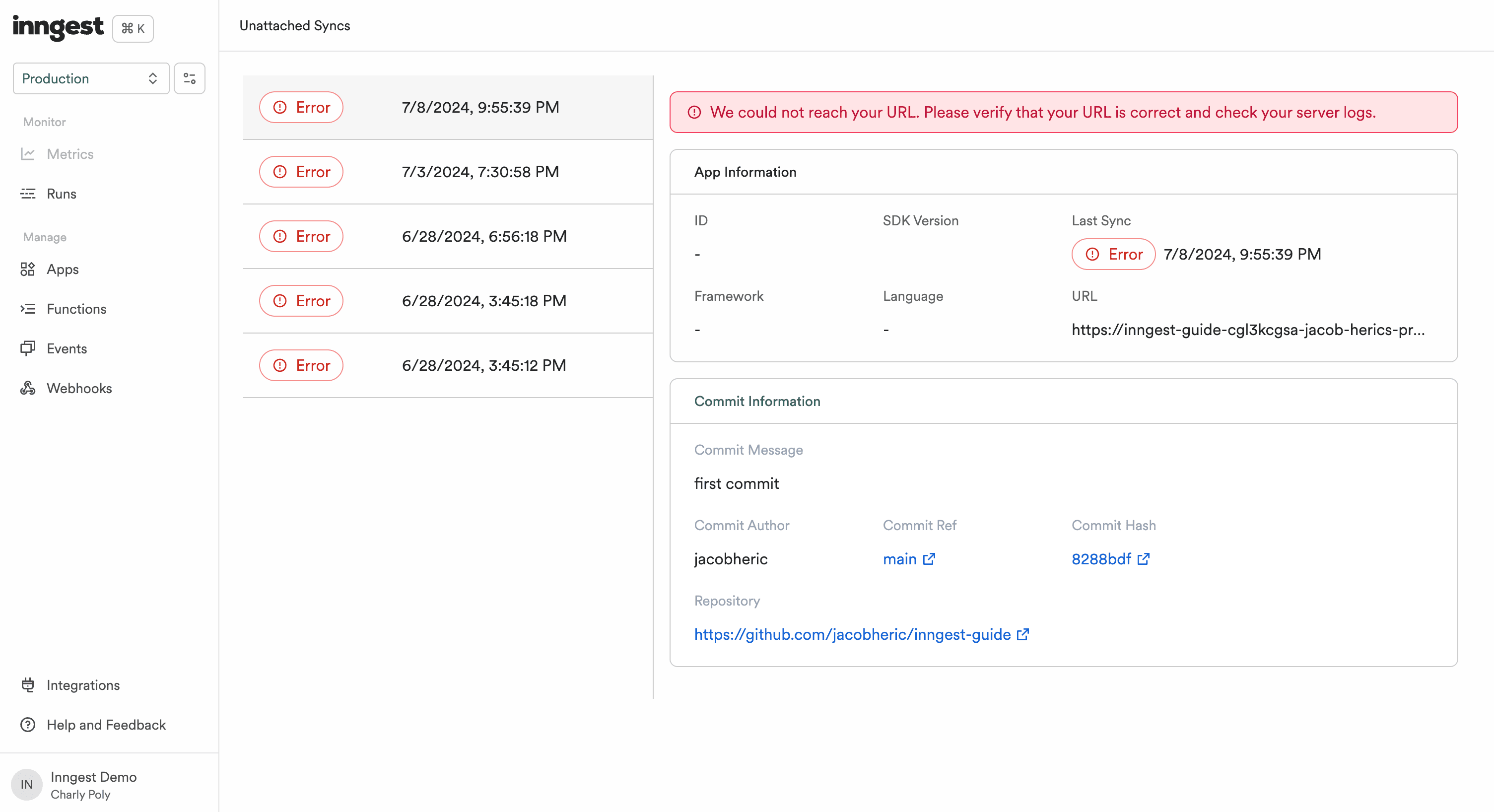The height and width of the screenshot is (812, 1494).
Task: Open the ⌘K command palette
Action: (132, 28)
